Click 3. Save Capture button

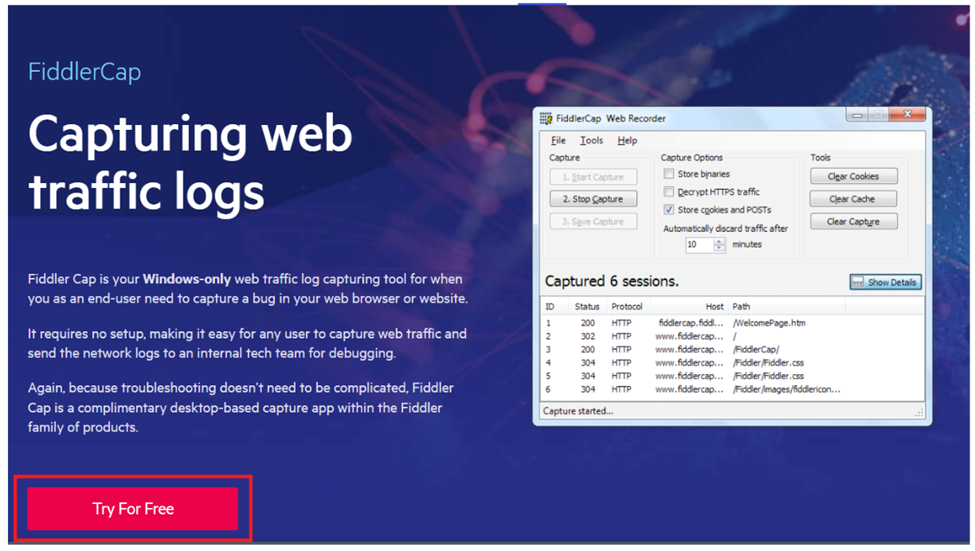(x=593, y=221)
